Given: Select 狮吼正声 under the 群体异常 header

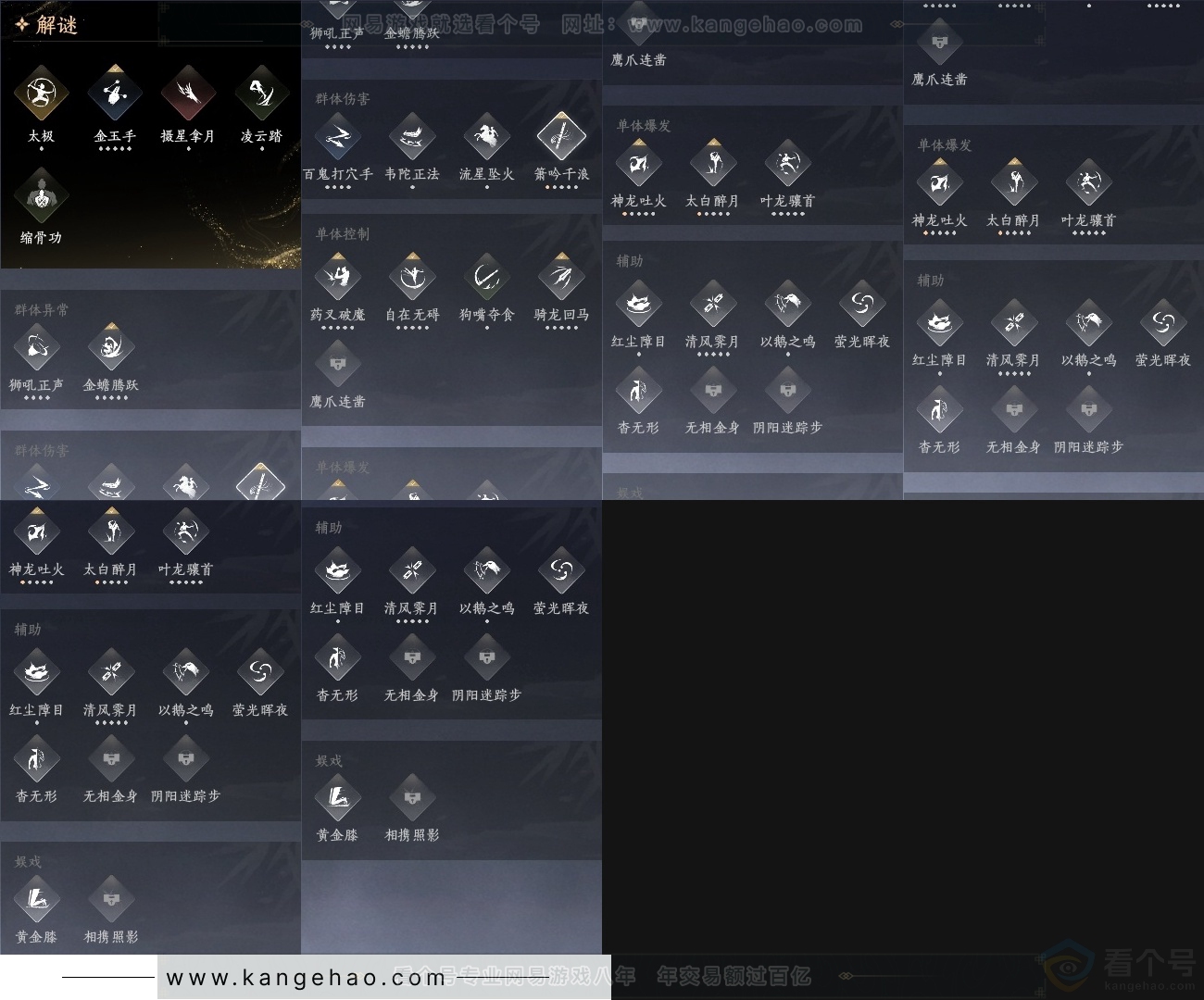Looking at the screenshot, I should coord(37,347).
